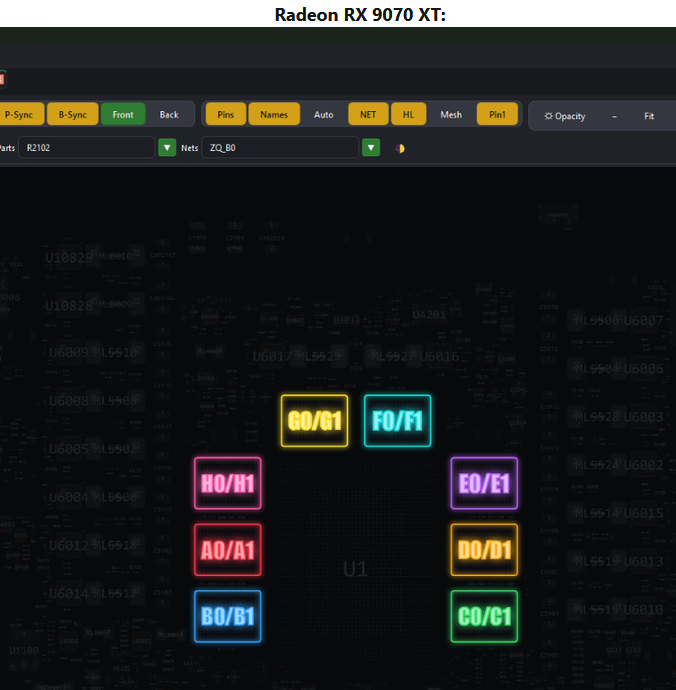This screenshot has width=676, height=690.
Task: Click the U10829 component label
Action: pyautogui.click(x=69, y=257)
